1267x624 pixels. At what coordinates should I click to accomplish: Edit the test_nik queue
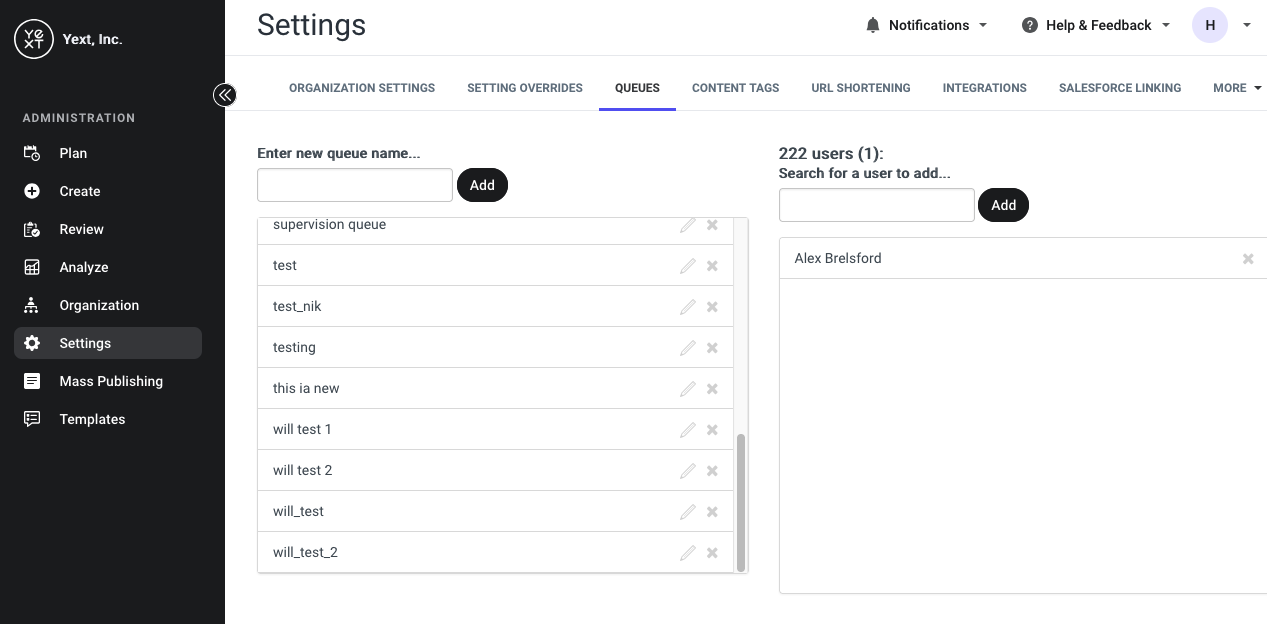[688, 307]
